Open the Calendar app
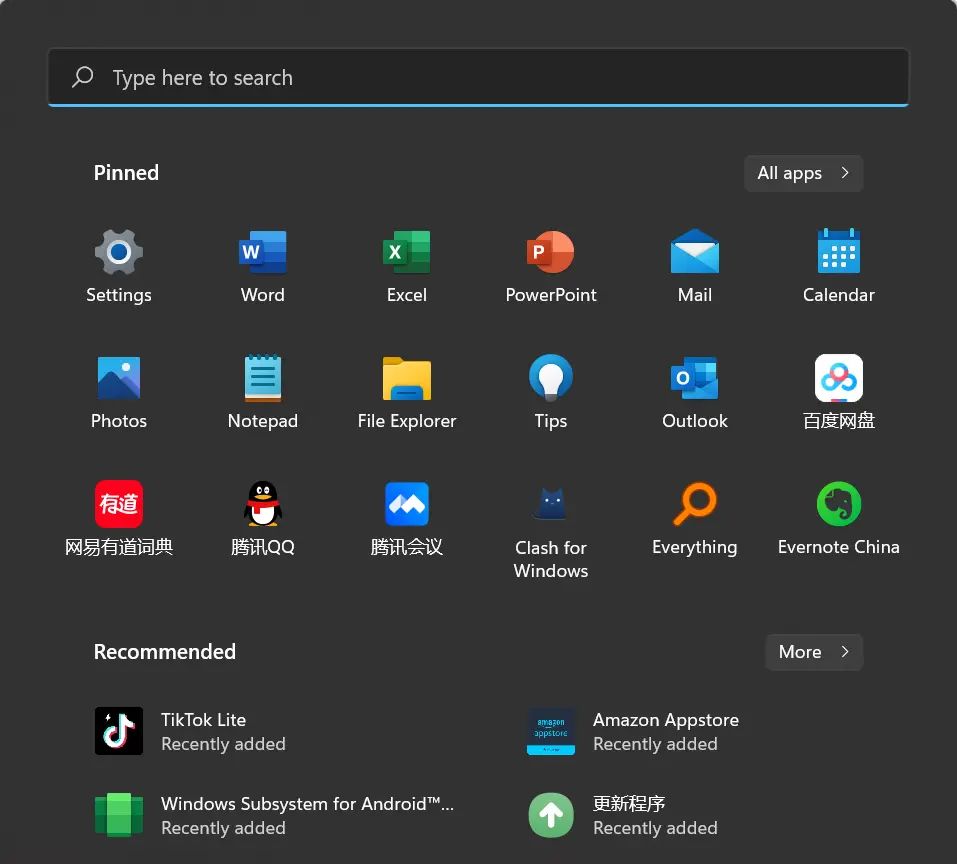 click(838, 265)
